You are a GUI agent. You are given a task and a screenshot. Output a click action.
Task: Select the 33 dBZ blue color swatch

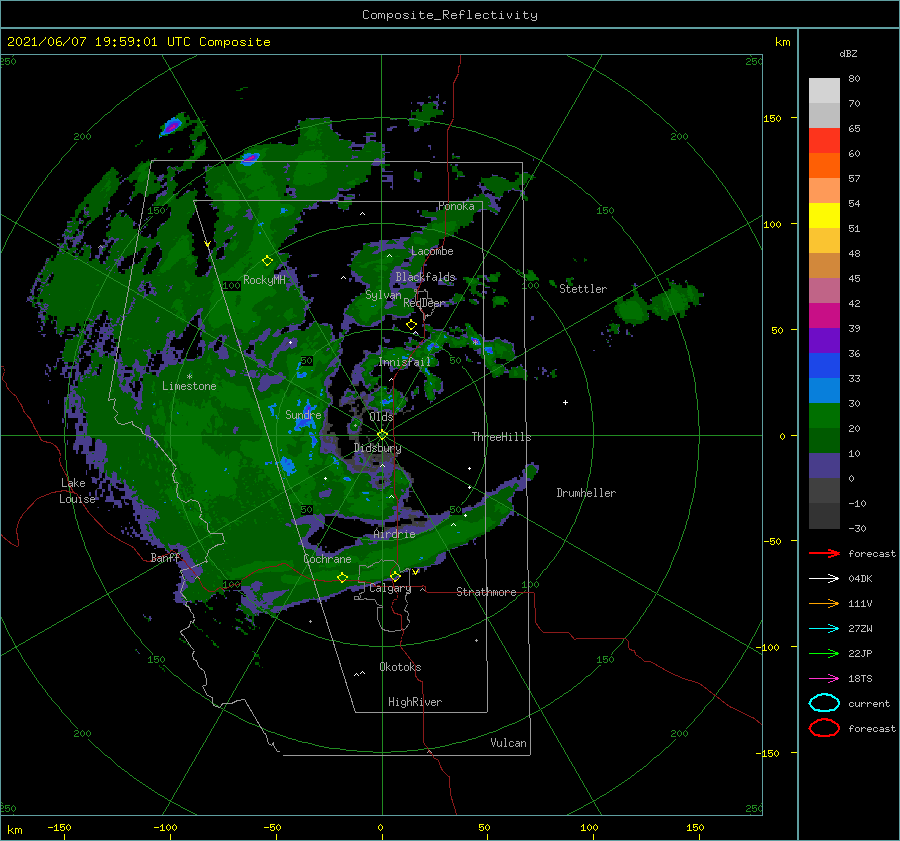coord(824,390)
